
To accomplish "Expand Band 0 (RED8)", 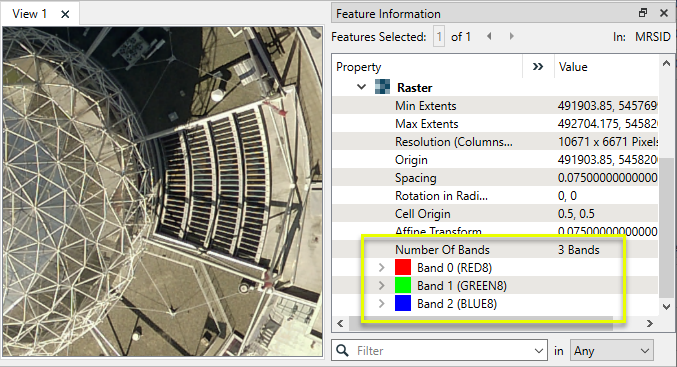I will (381, 268).
